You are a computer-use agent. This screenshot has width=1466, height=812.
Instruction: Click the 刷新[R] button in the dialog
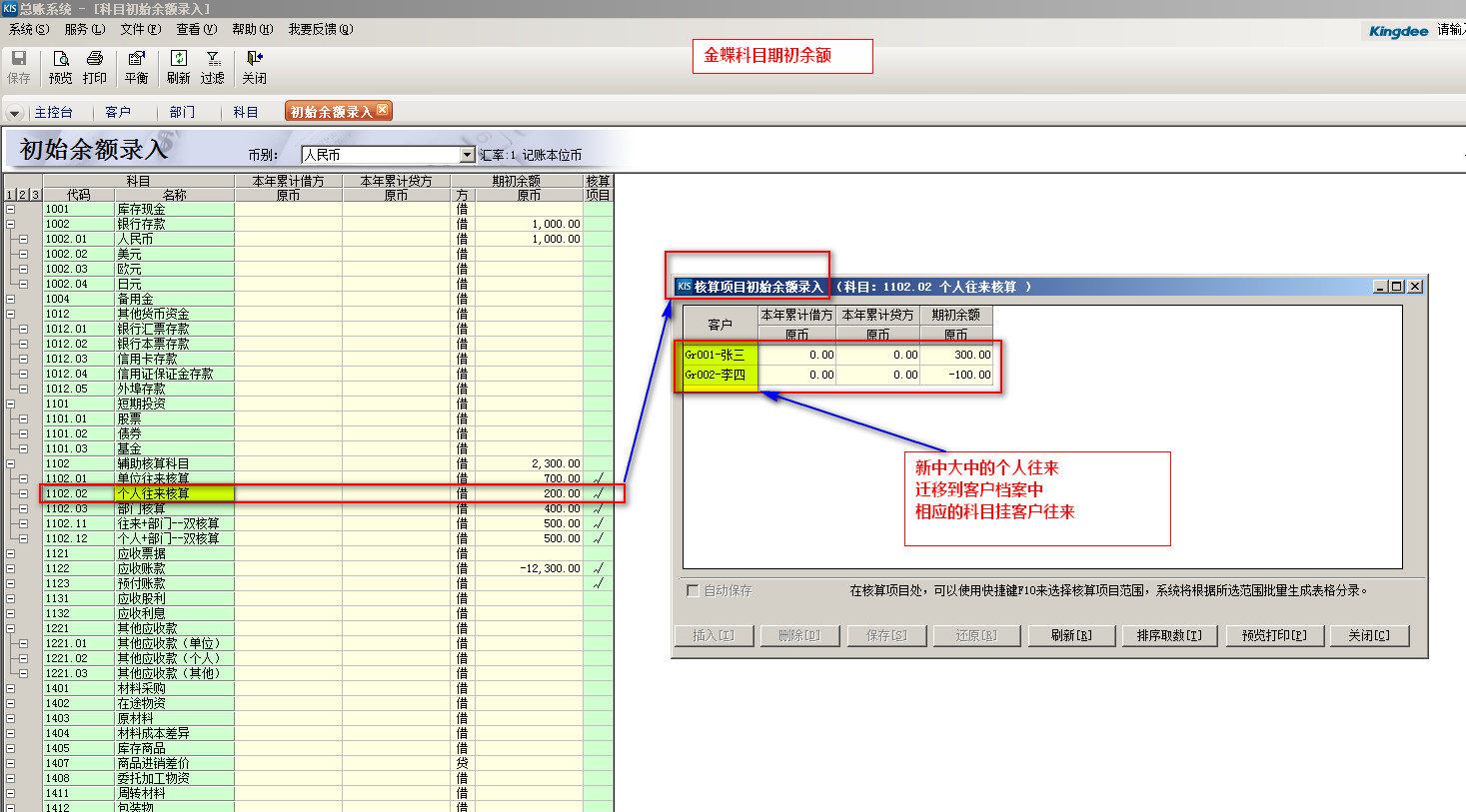[x=1070, y=635]
